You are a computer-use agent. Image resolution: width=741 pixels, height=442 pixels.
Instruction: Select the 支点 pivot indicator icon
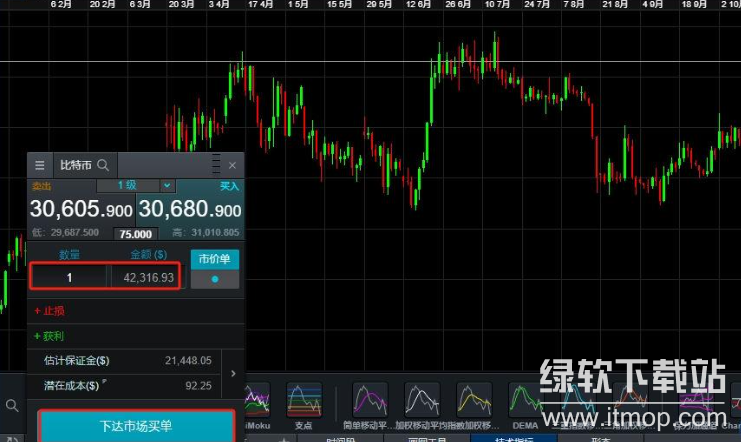[x=305, y=402]
